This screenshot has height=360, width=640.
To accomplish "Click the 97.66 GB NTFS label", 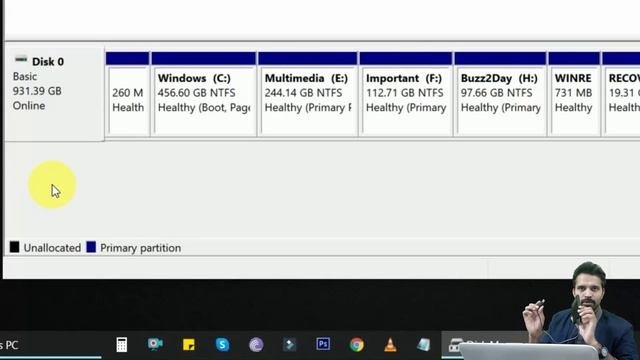I will 496,93.
